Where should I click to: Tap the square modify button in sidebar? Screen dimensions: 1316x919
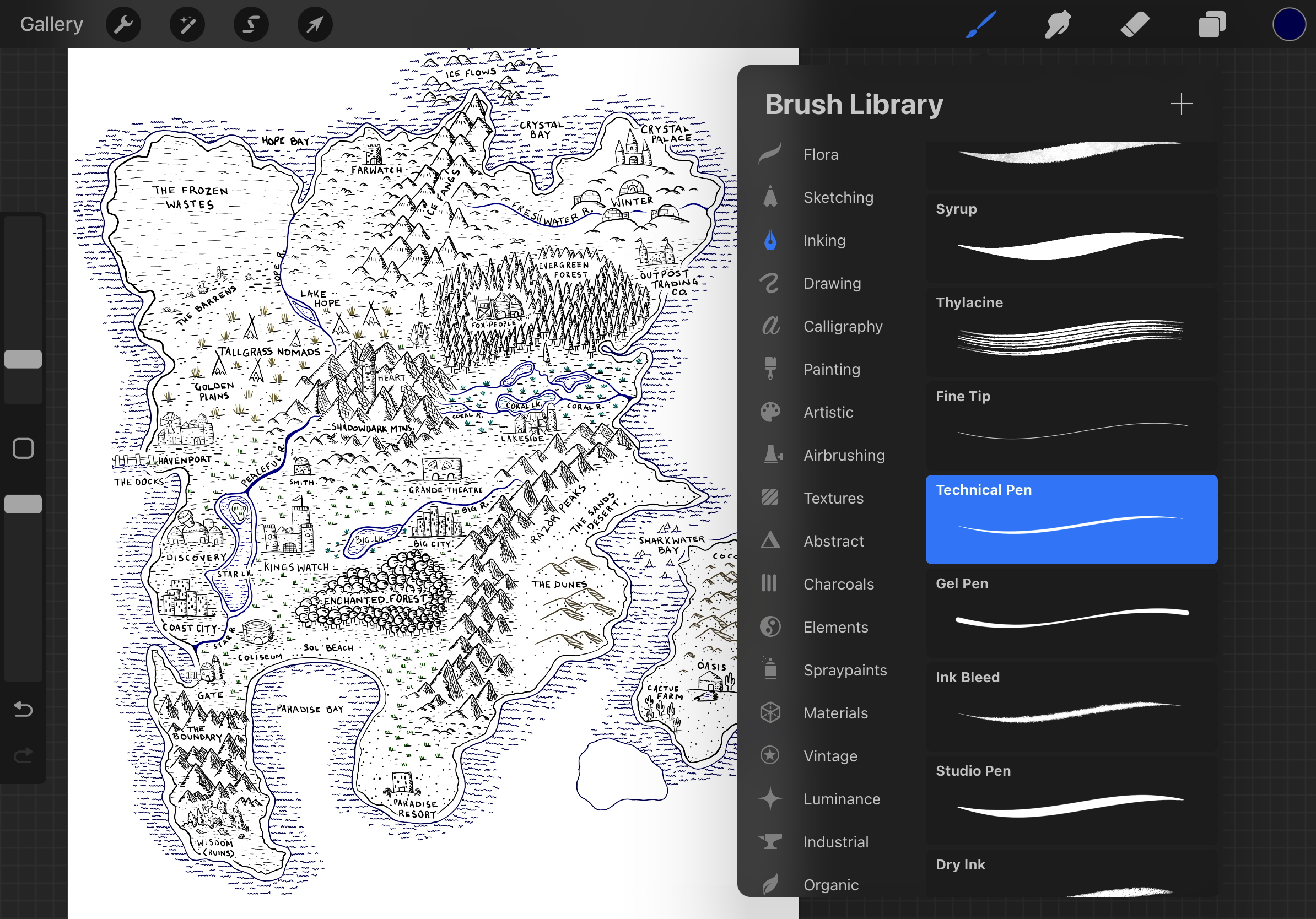[23, 448]
